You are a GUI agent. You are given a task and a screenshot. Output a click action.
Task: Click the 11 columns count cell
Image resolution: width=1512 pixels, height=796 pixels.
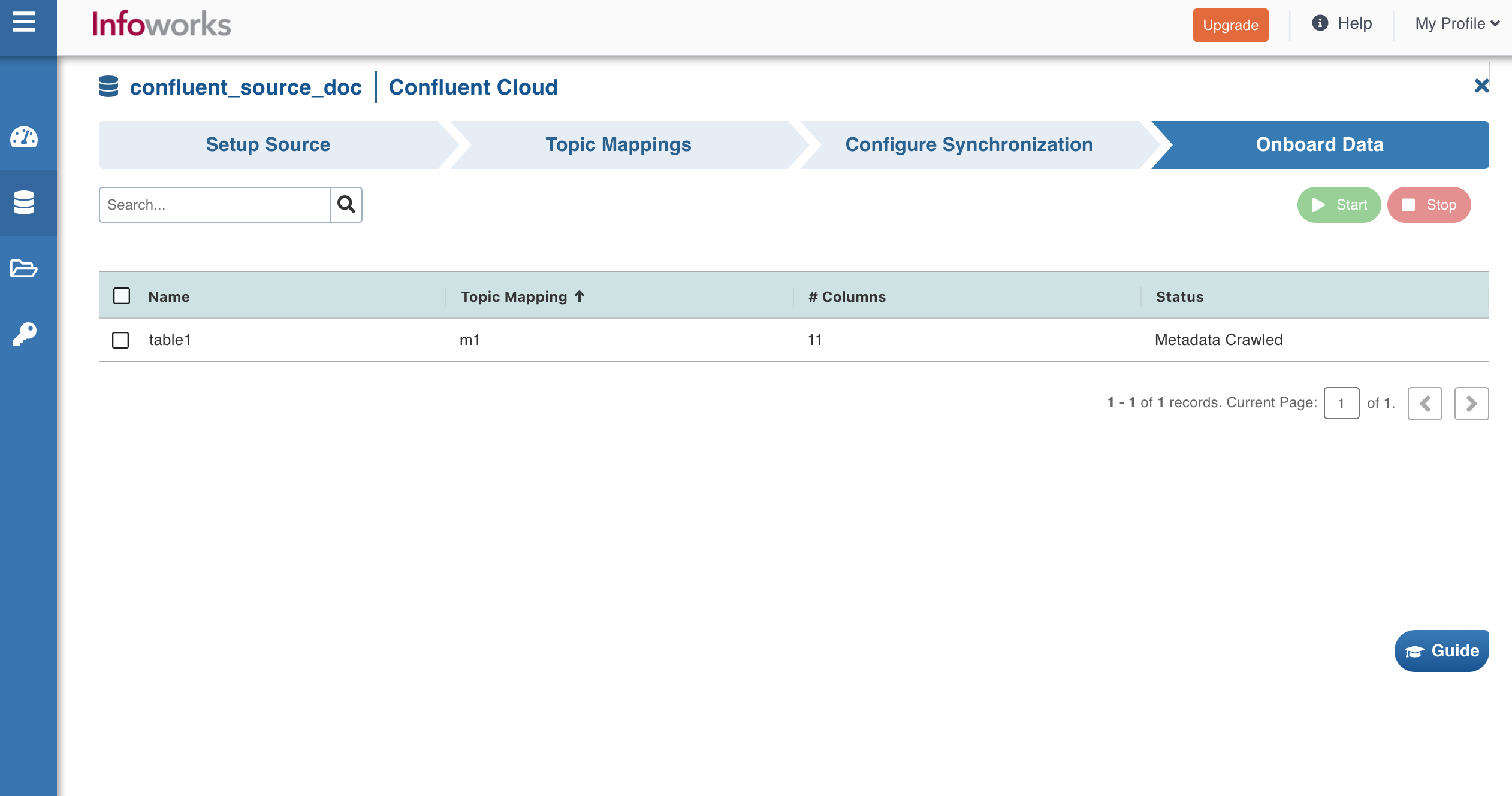point(814,340)
